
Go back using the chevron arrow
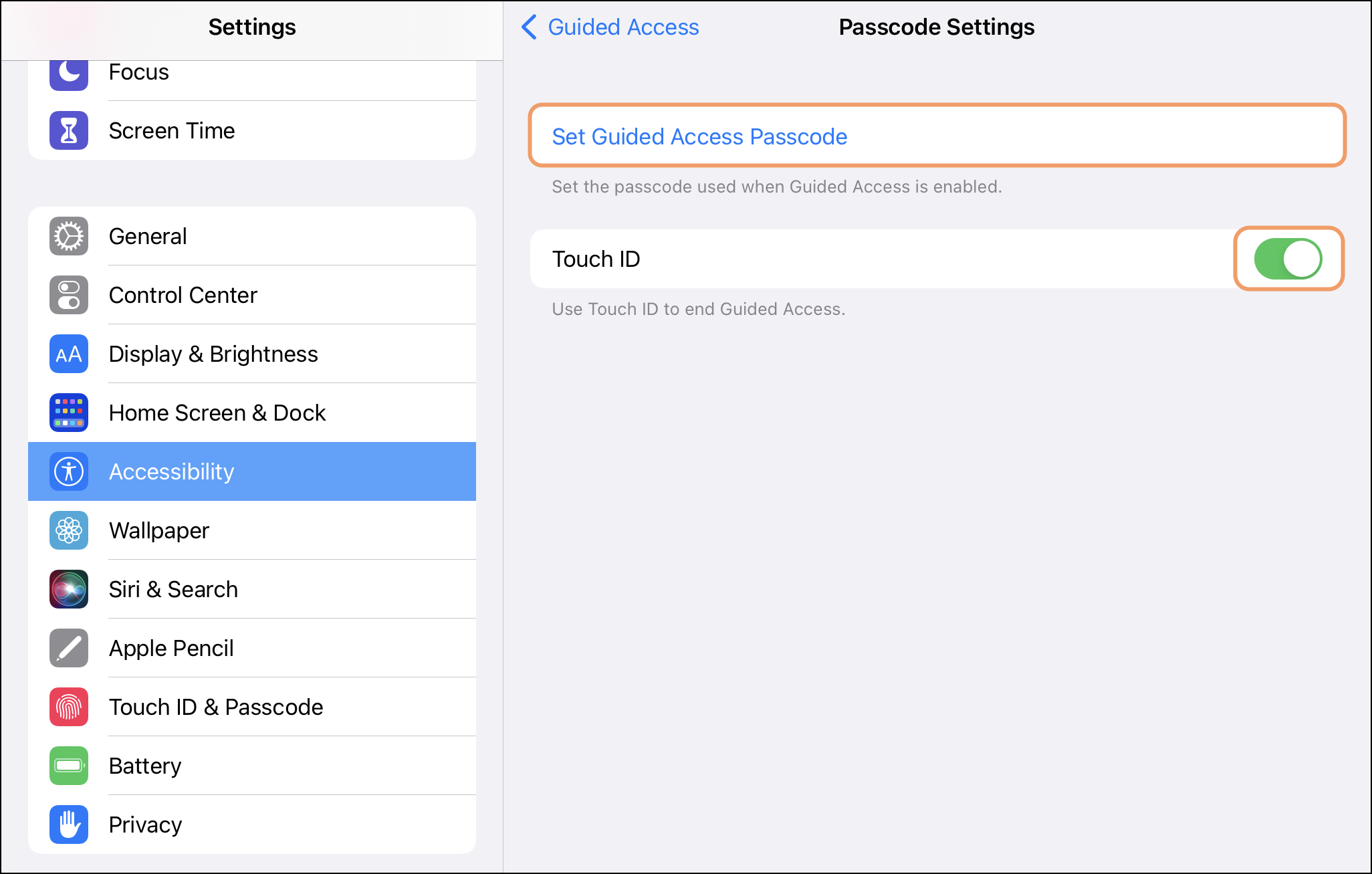tap(529, 27)
